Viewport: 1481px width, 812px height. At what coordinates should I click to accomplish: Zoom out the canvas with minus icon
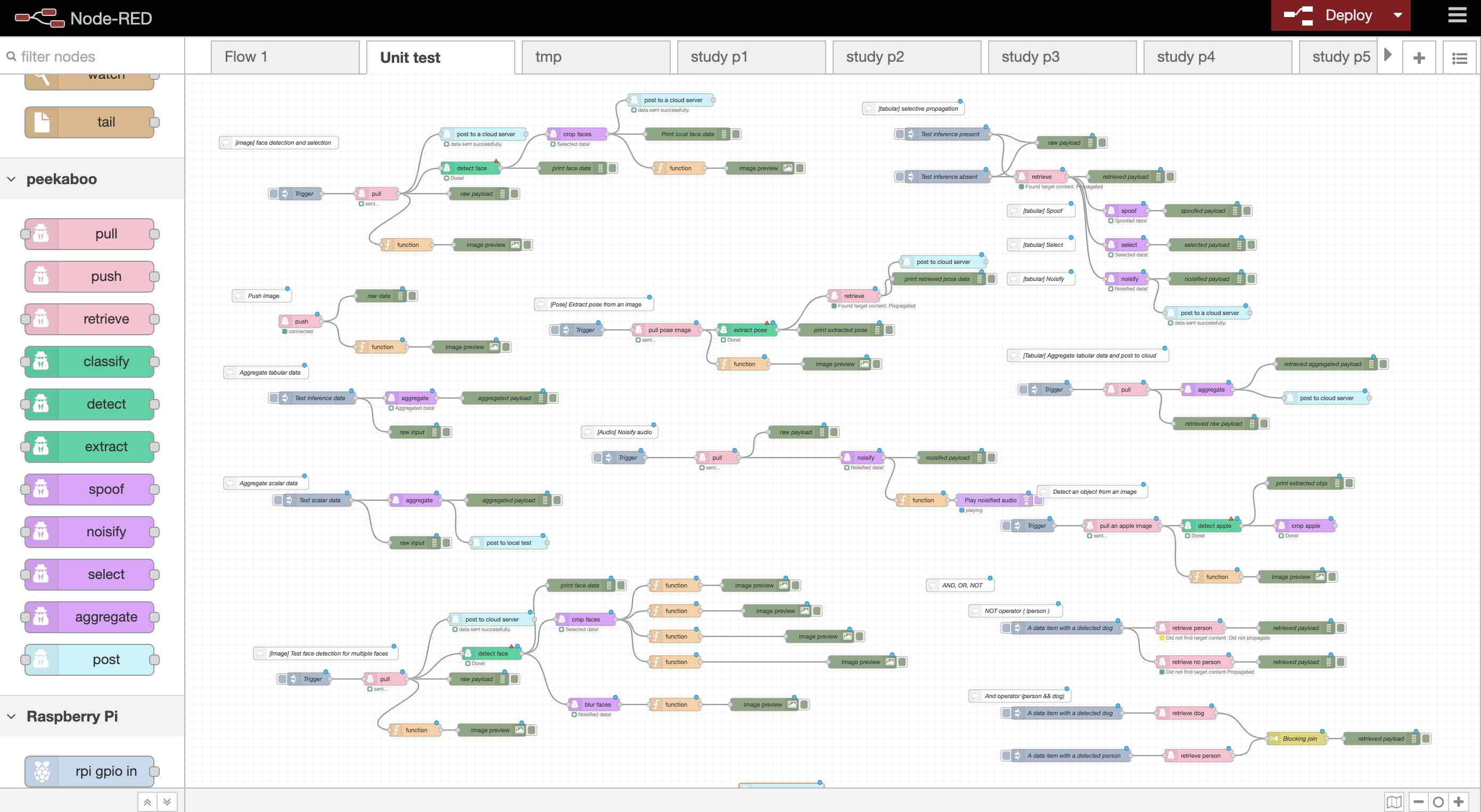(x=1418, y=802)
